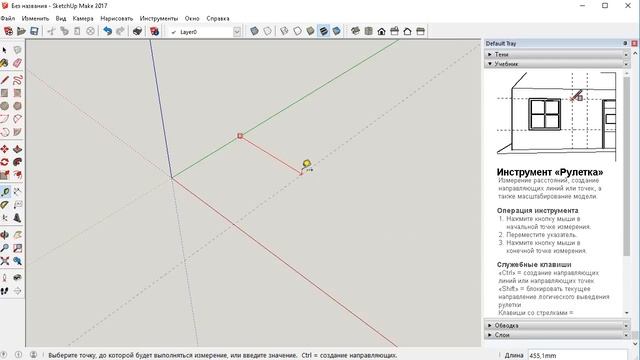Choose the 3D Text tool
This screenshot has height=360, width=640.
(17, 218)
